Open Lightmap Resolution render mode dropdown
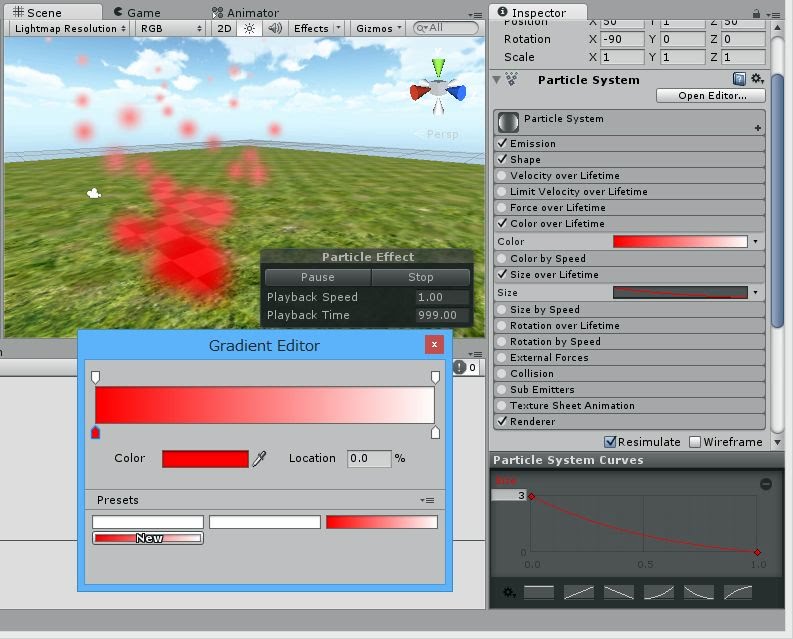The width and height of the screenshot is (793, 639). (70, 28)
